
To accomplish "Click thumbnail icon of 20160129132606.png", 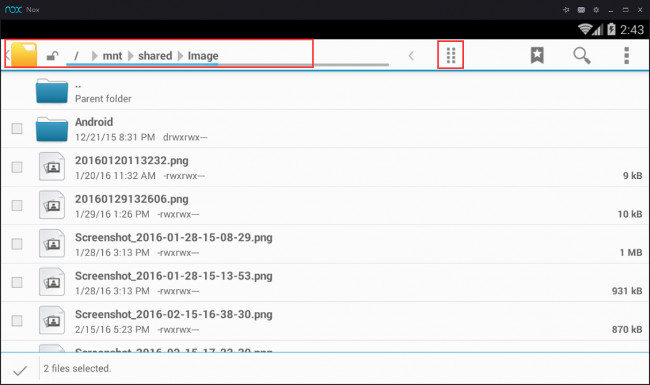I will pos(52,205).
